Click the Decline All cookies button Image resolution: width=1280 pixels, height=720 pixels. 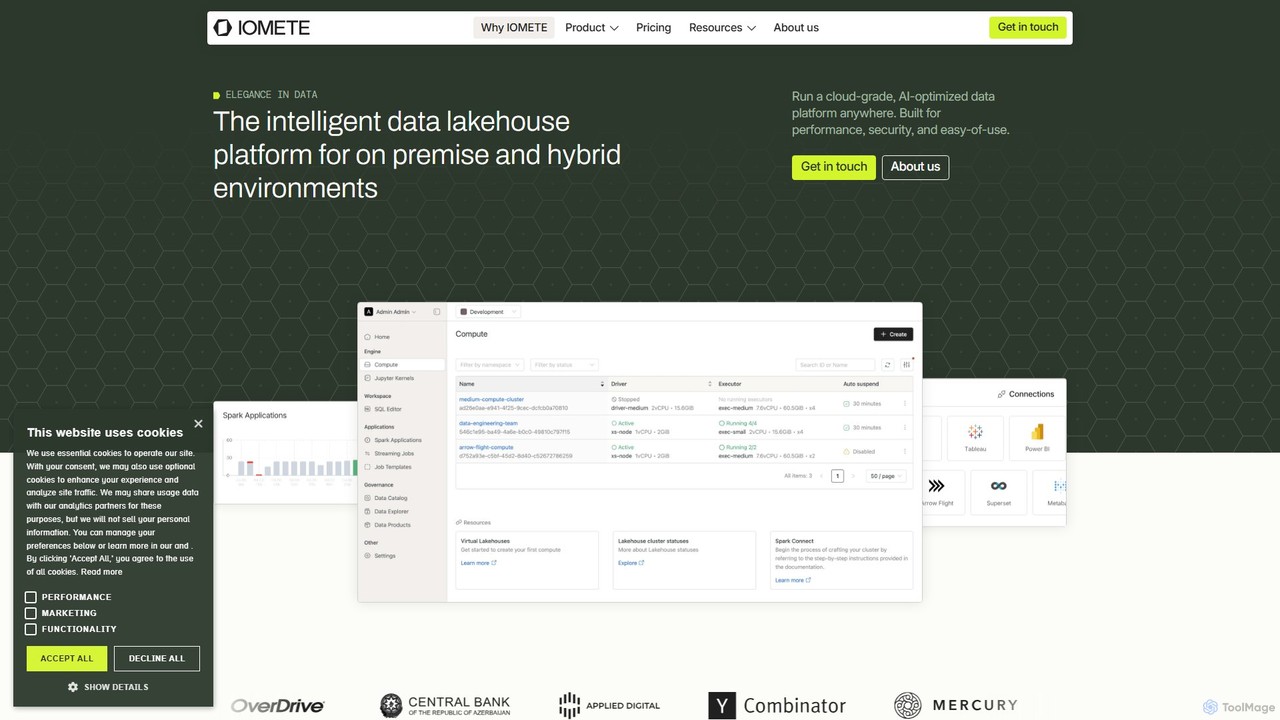(x=157, y=658)
